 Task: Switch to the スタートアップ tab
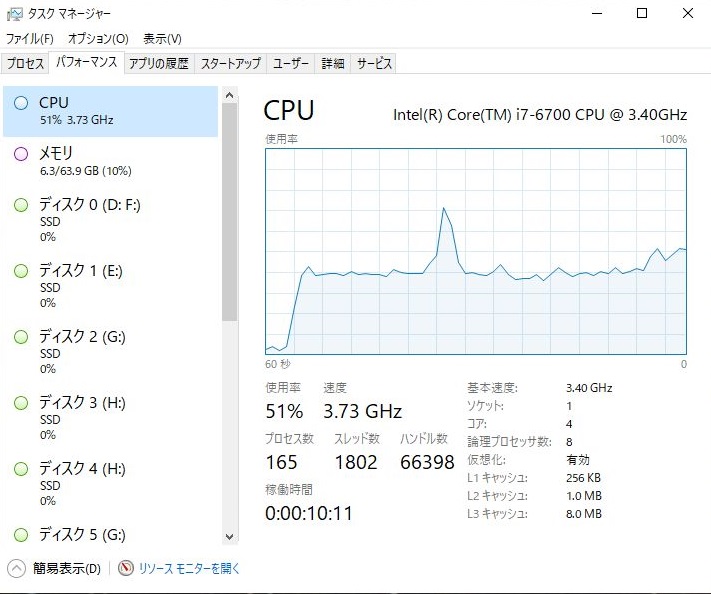pyautogui.click(x=230, y=63)
